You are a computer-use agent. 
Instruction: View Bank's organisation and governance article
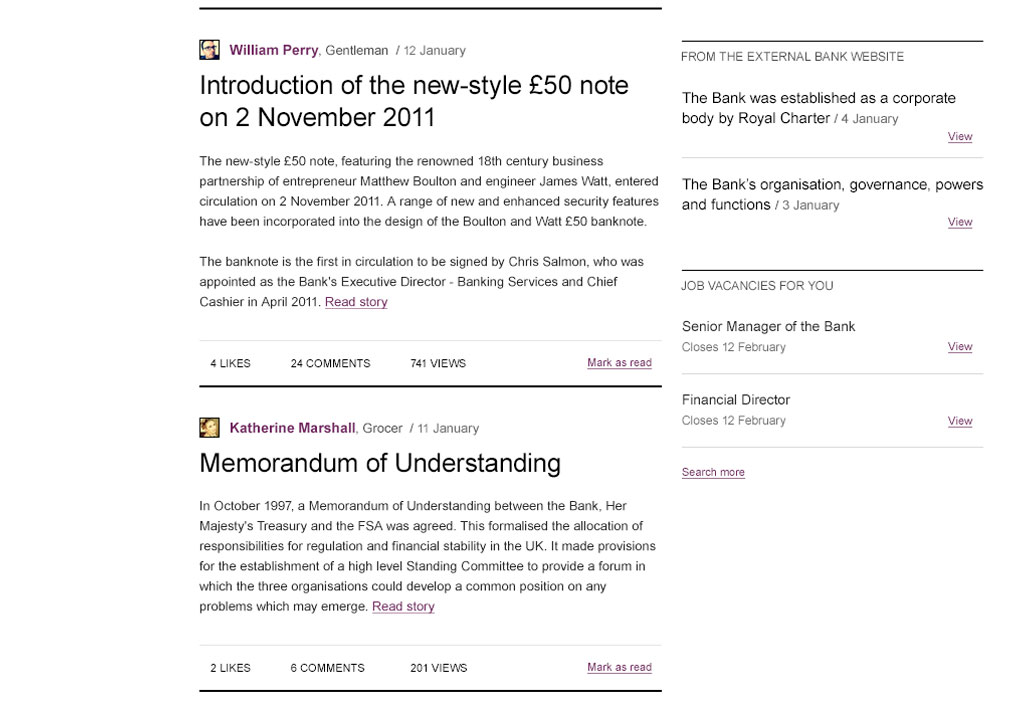(x=960, y=222)
